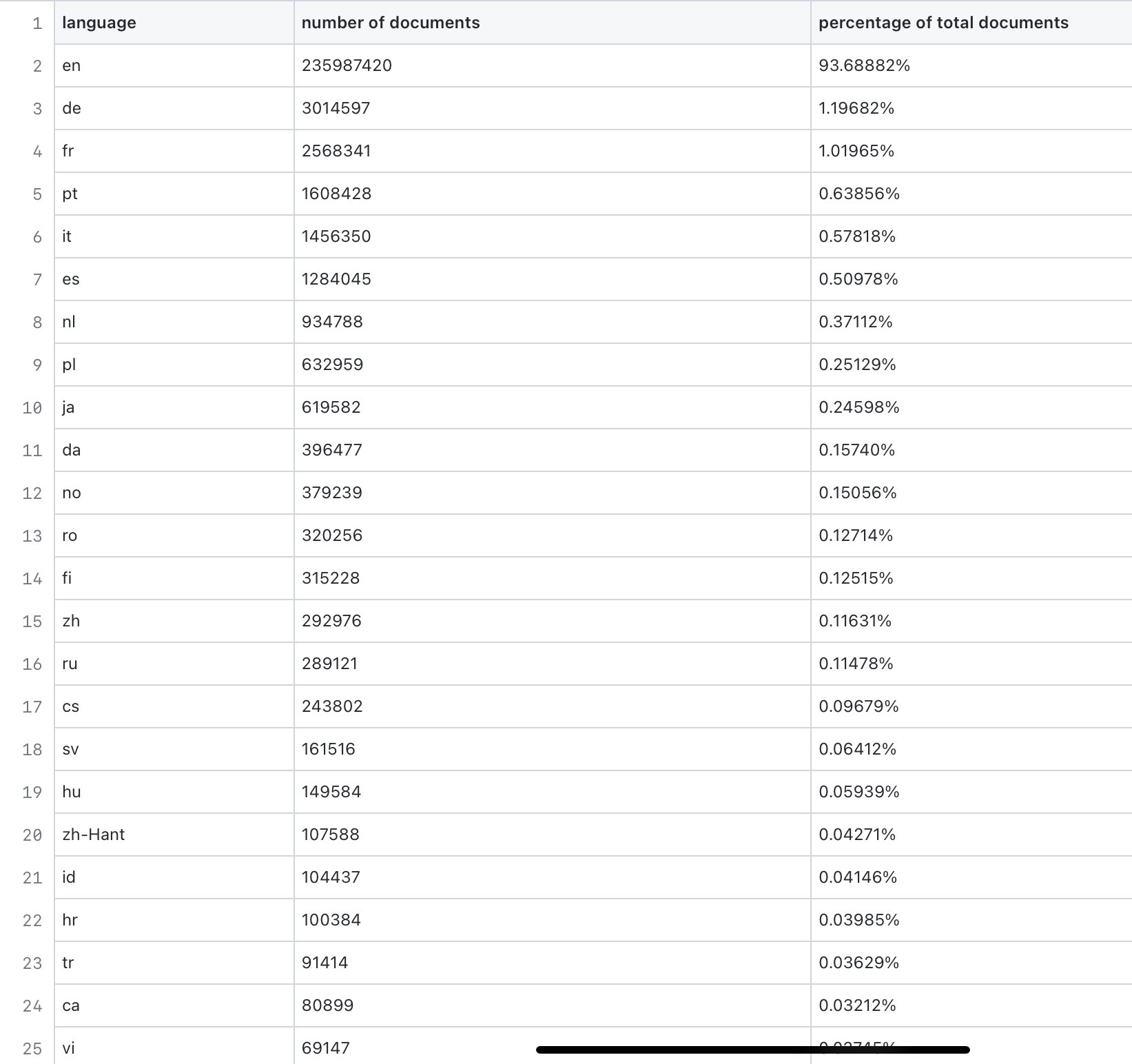Click the tr document count 91414
The width and height of the screenshot is (1132, 1064).
[x=325, y=963]
